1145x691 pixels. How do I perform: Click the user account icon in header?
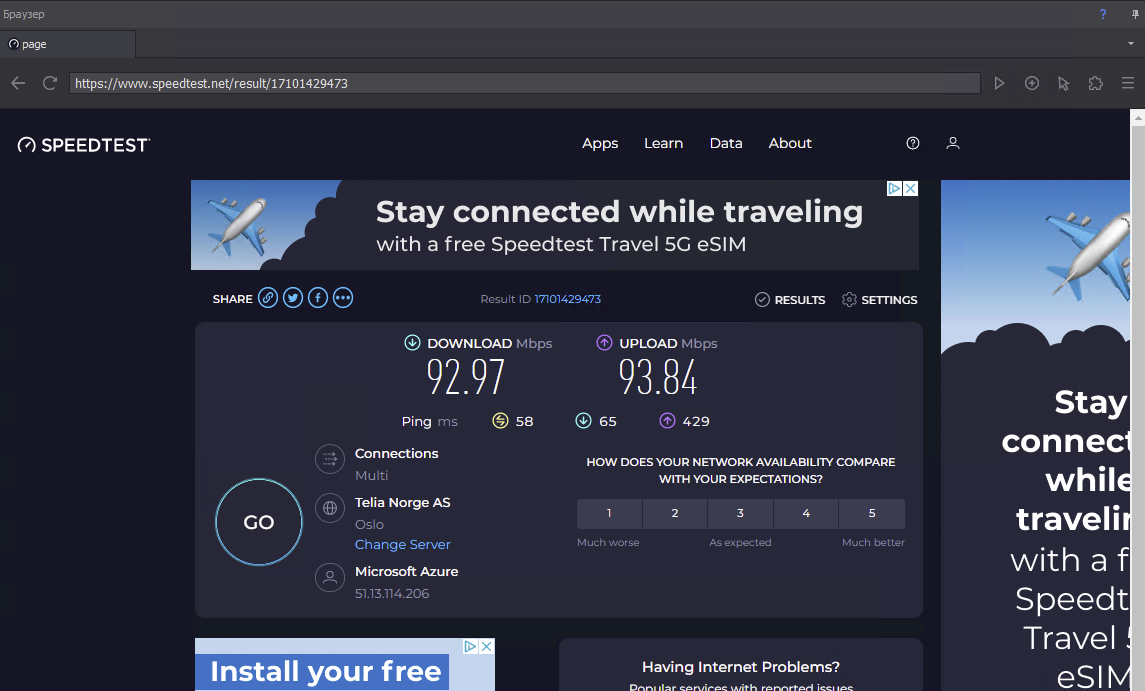pos(953,143)
